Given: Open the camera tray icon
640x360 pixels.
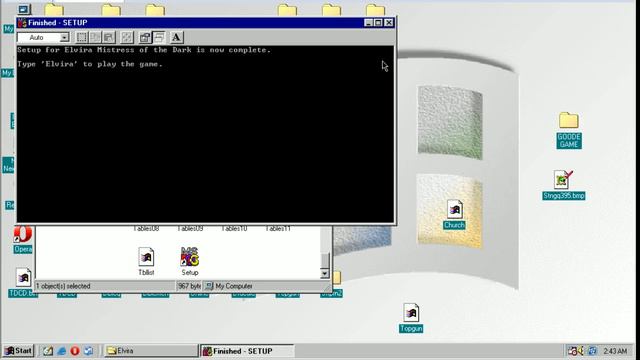Looking at the screenshot, I should tap(572, 351).
